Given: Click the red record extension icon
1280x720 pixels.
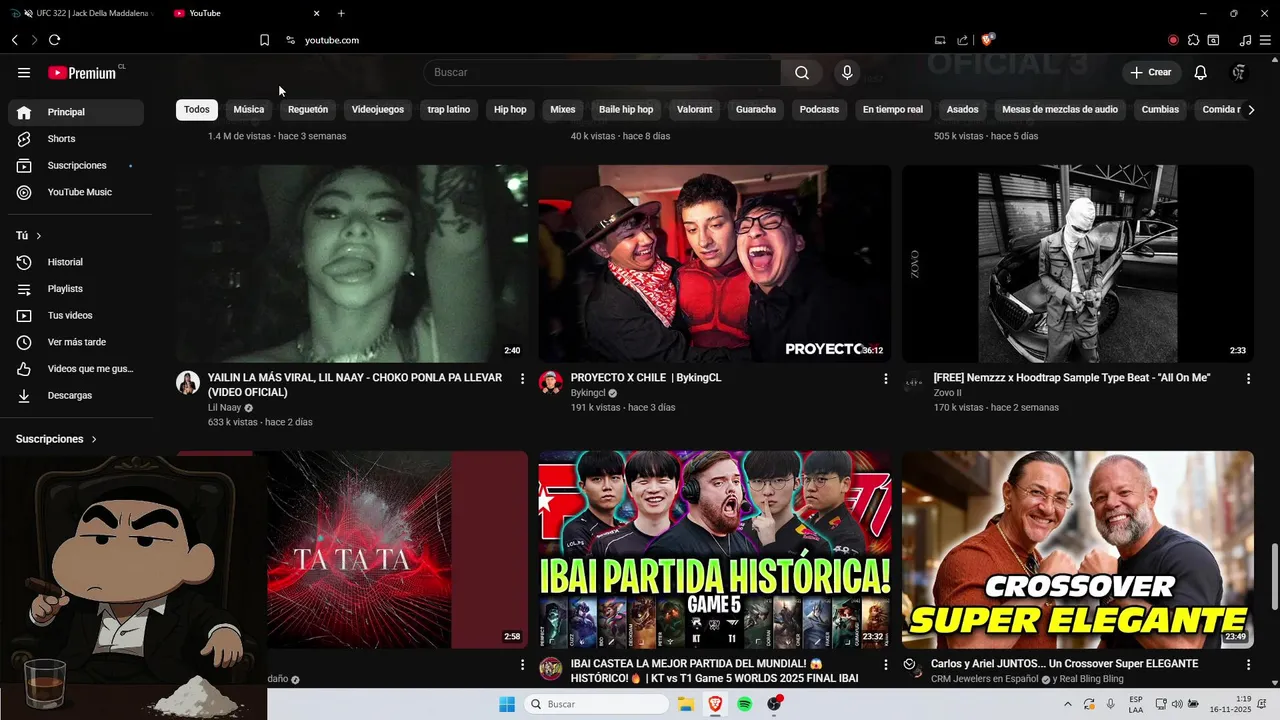Looking at the screenshot, I should (1173, 40).
